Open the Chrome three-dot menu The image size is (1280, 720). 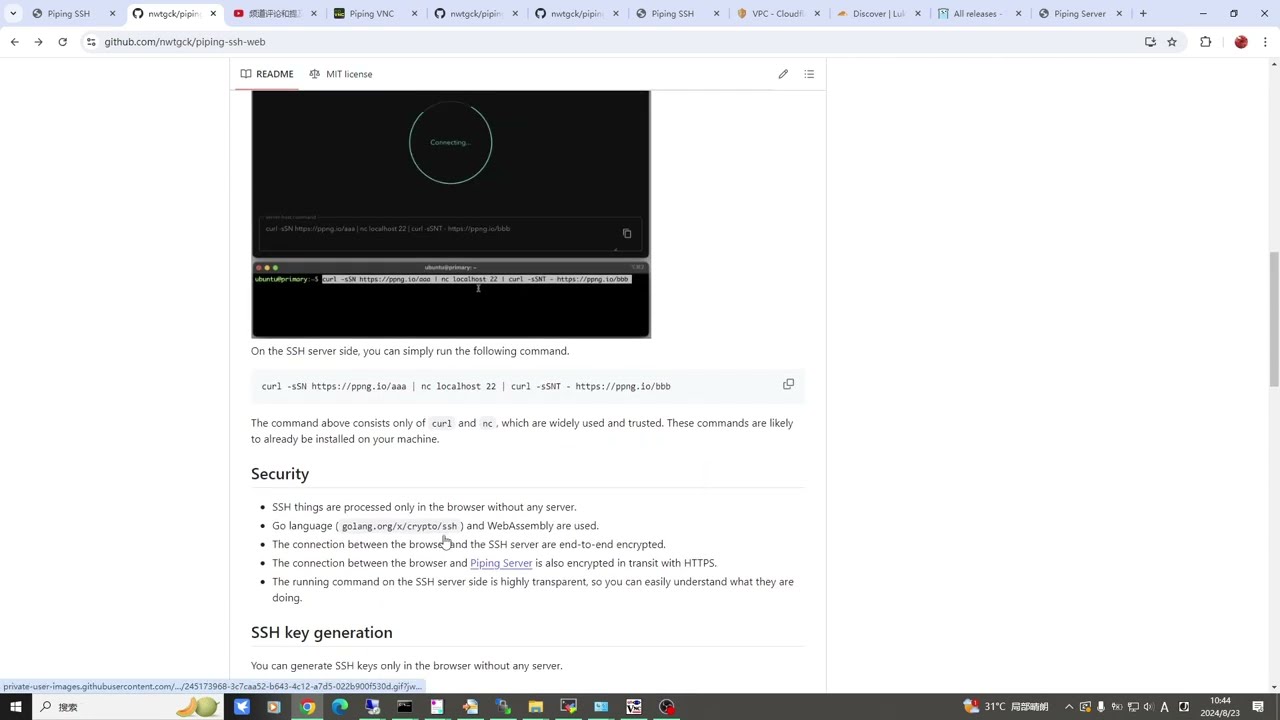[x=1266, y=42]
